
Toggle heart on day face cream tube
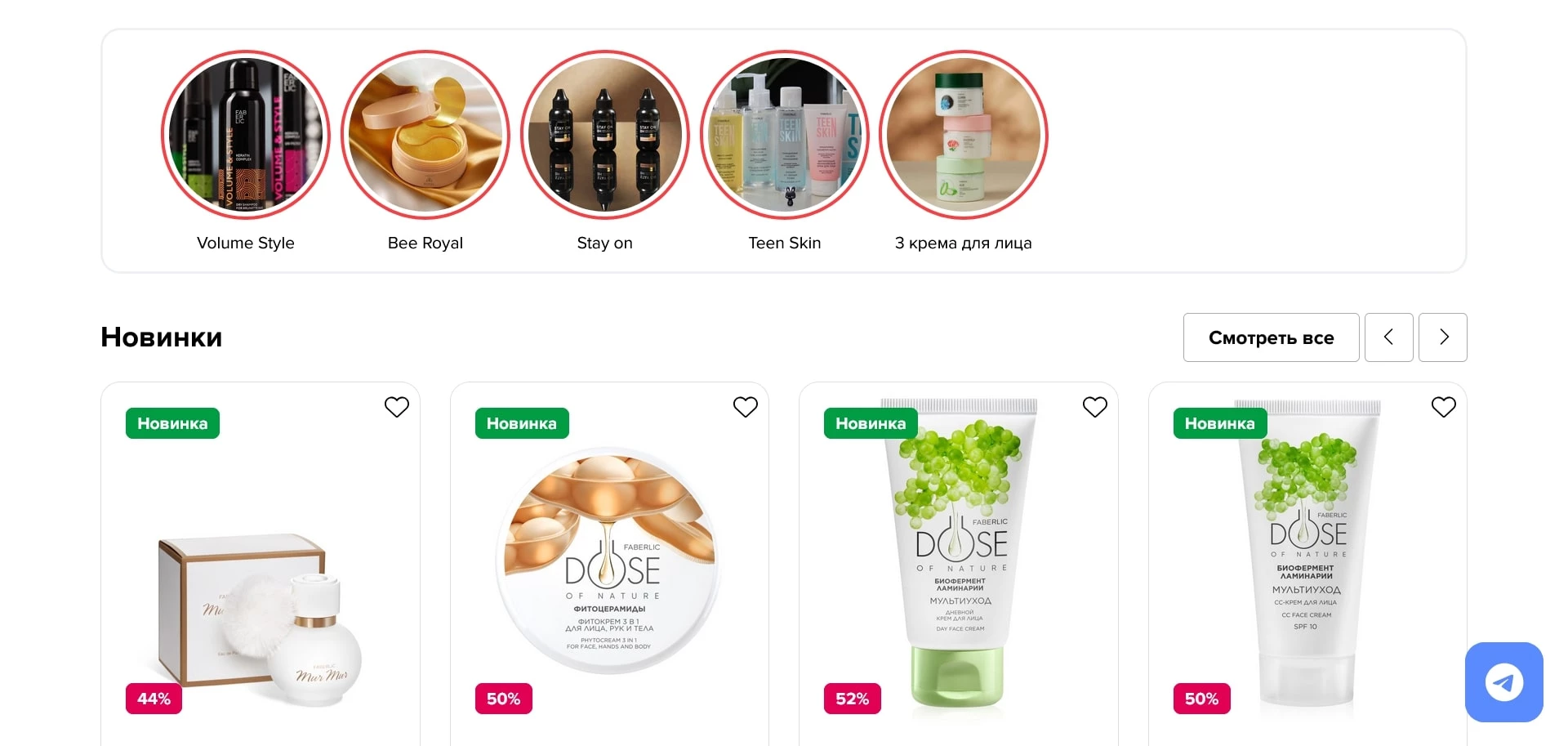[x=1095, y=407]
